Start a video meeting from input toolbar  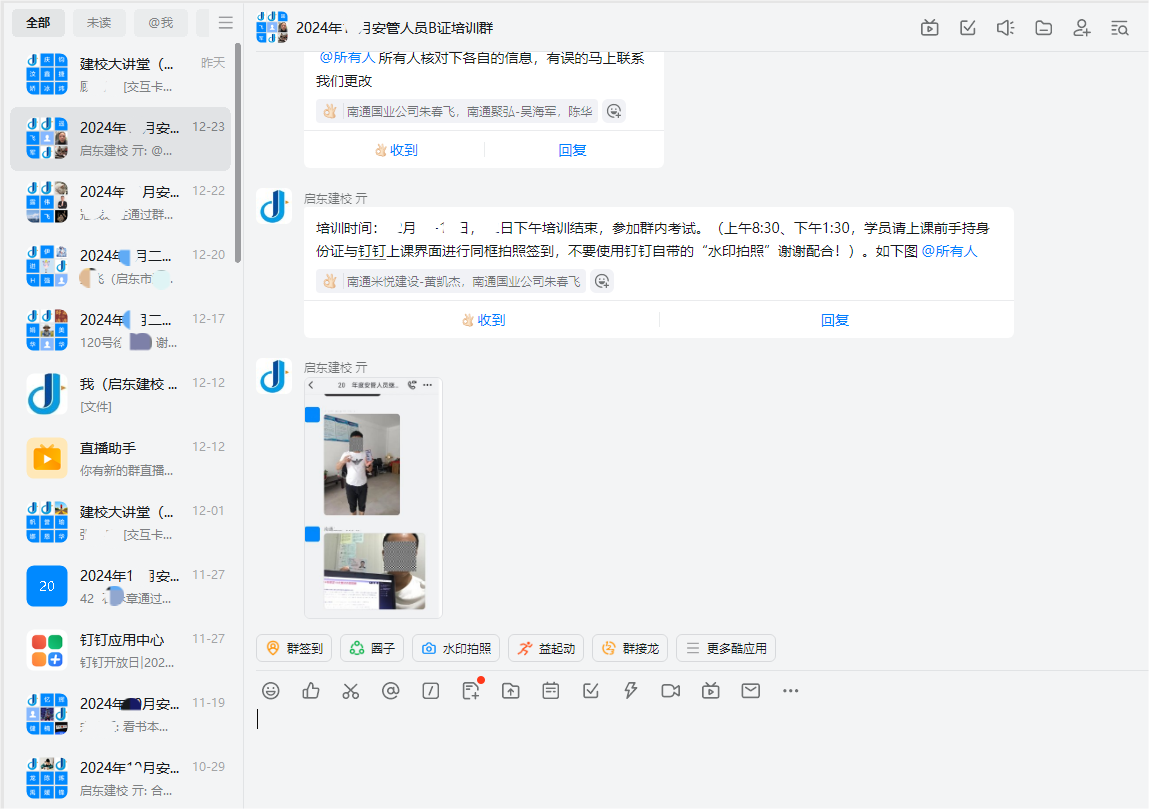point(670,690)
